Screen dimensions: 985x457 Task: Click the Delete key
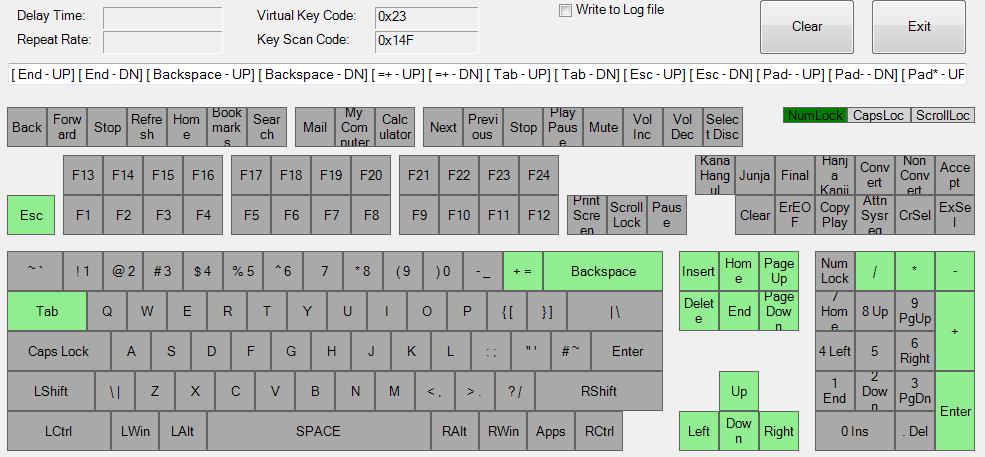point(699,311)
